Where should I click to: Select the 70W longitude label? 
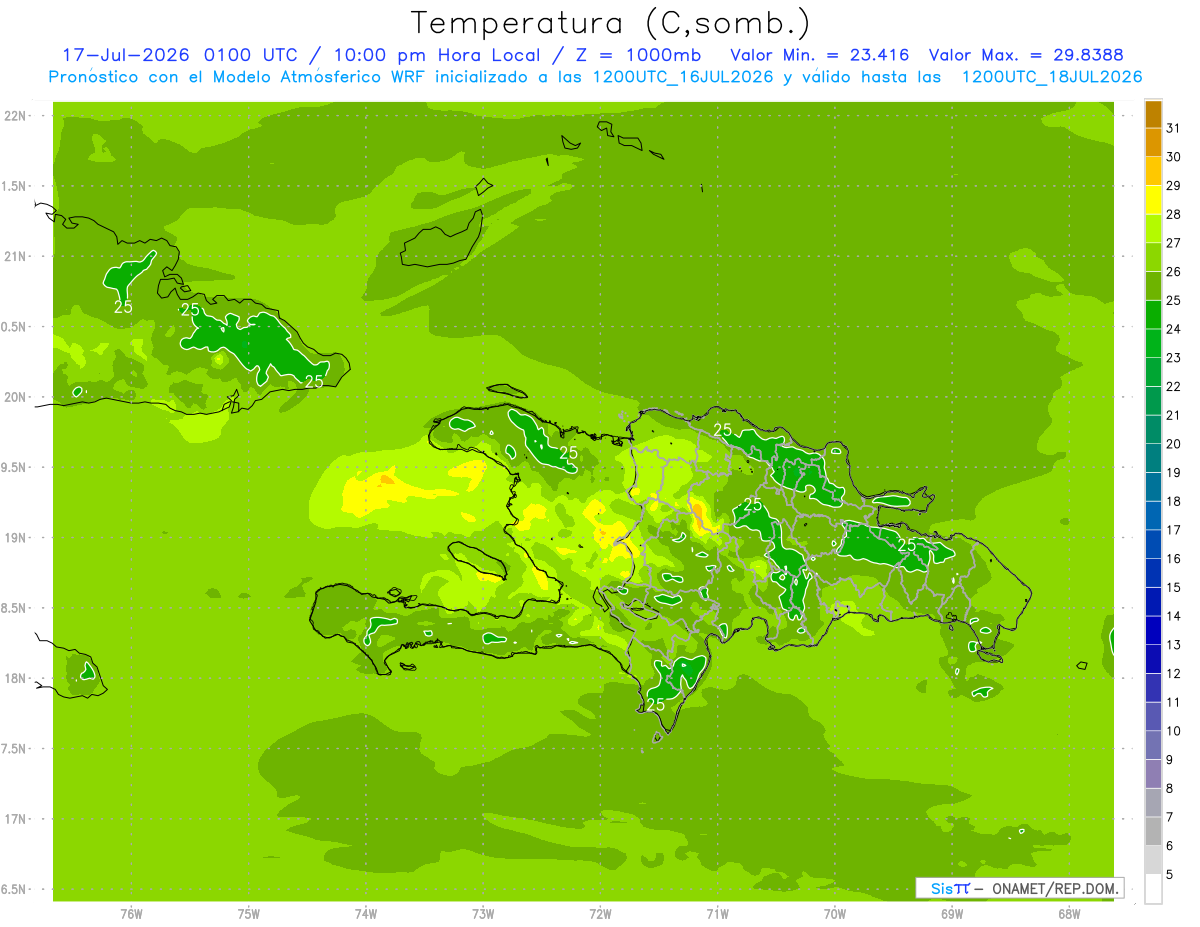coord(835,914)
